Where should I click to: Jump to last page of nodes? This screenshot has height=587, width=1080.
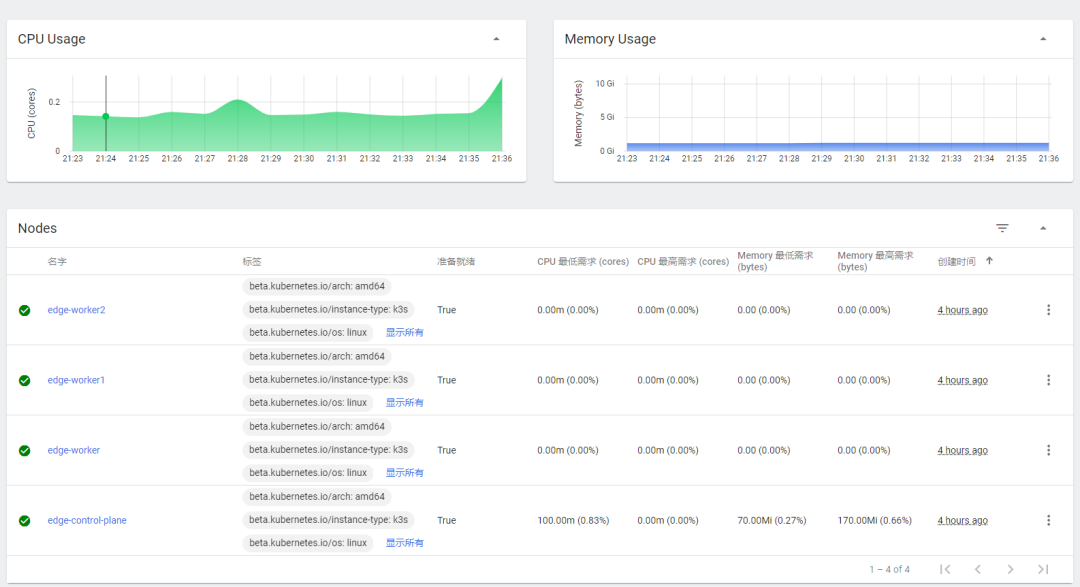(x=1043, y=569)
